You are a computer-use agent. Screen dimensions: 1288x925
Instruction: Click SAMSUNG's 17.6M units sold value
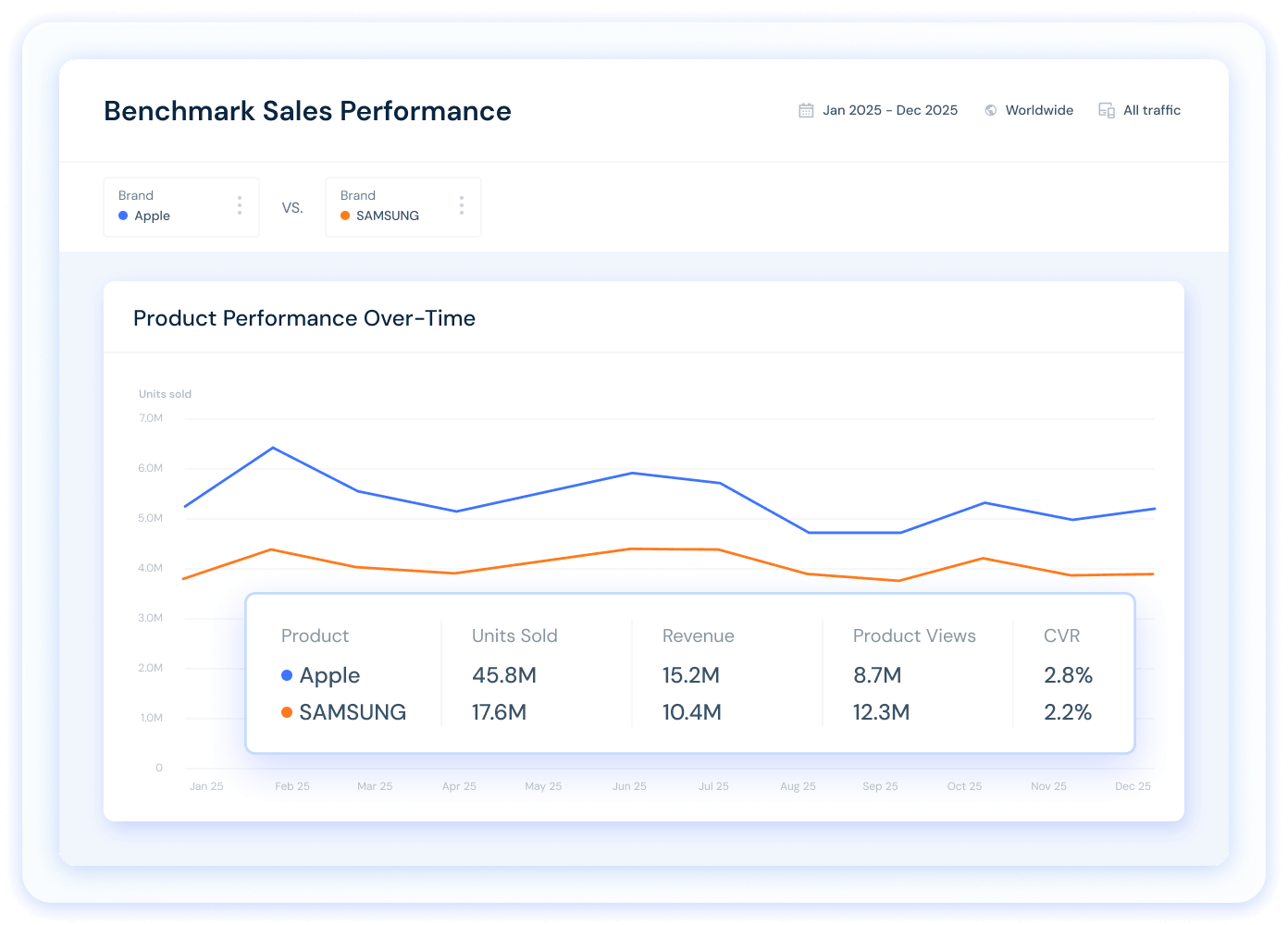(500, 712)
